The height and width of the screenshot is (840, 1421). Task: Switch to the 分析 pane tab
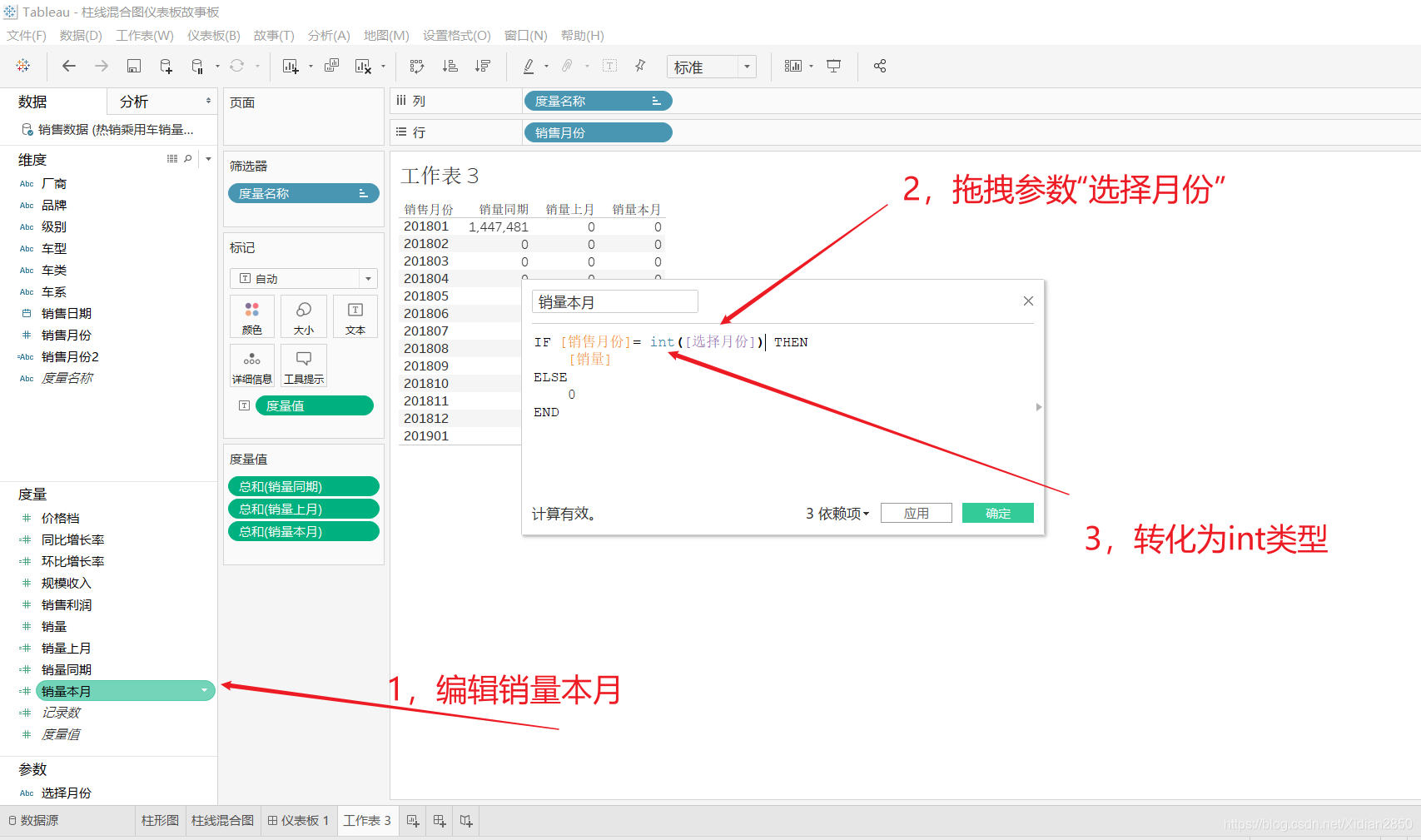pyautogui.click(x=134, y=102)
